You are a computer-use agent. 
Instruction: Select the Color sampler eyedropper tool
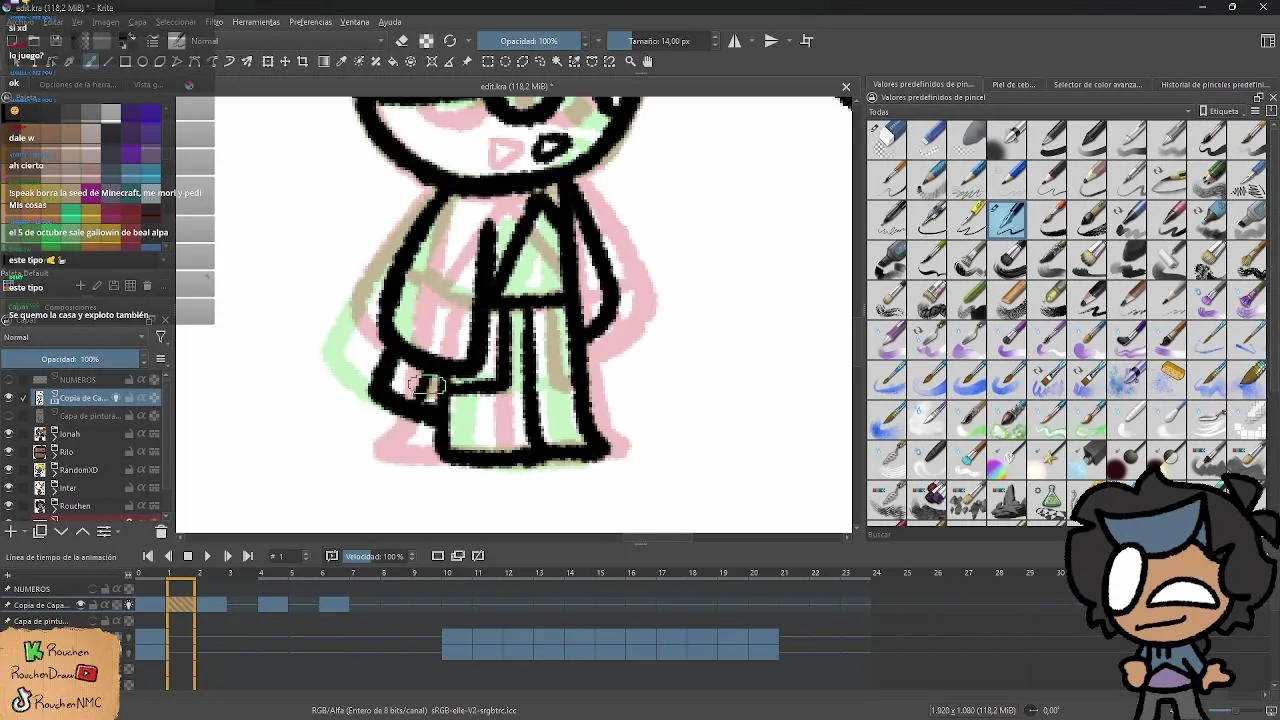pos(341,61)
